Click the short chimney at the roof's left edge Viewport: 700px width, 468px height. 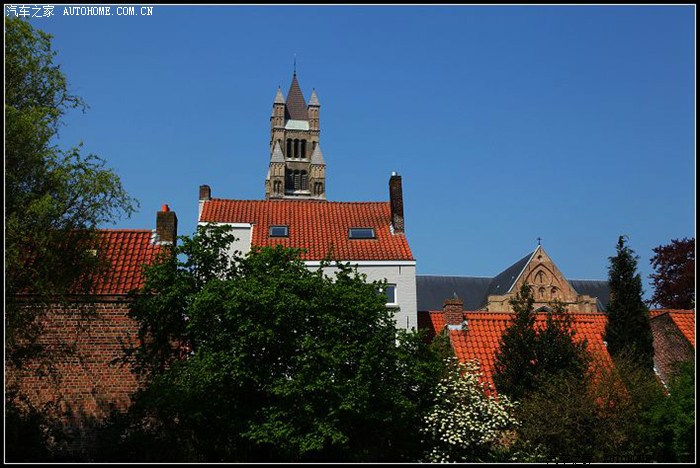204,192
